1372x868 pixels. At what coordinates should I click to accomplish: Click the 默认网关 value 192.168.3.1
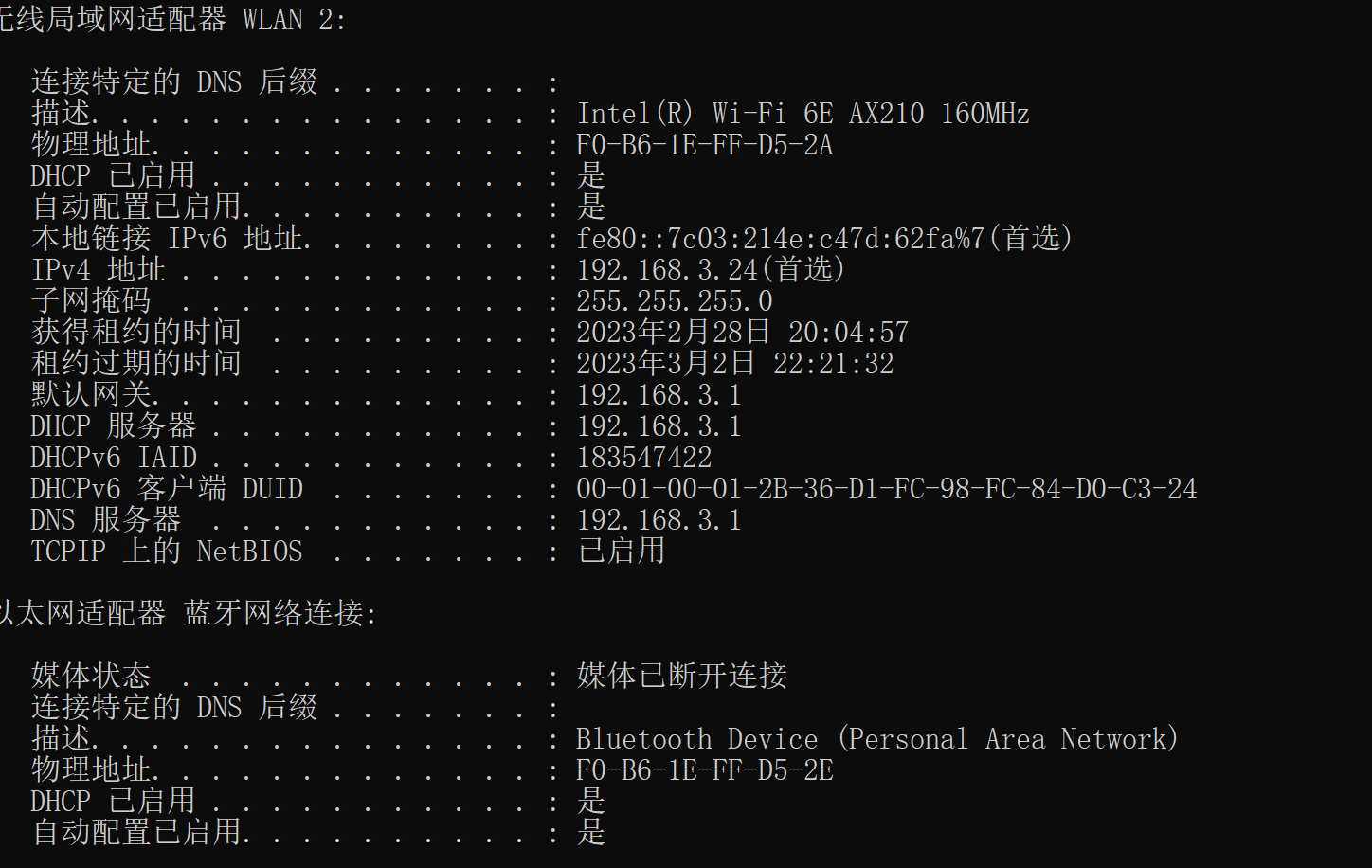click(x=659, y=395)
